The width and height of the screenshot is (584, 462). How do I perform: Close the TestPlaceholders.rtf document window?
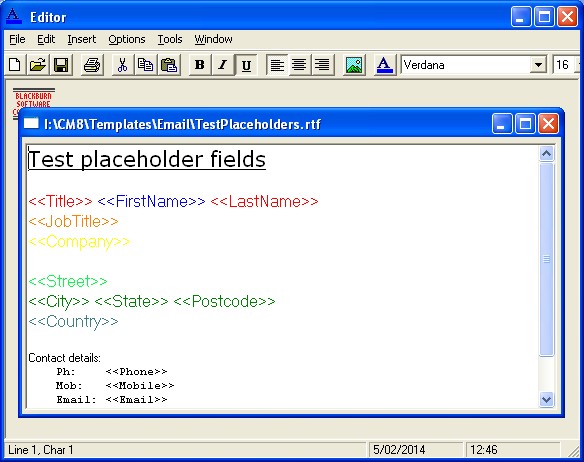pos(548,123)
